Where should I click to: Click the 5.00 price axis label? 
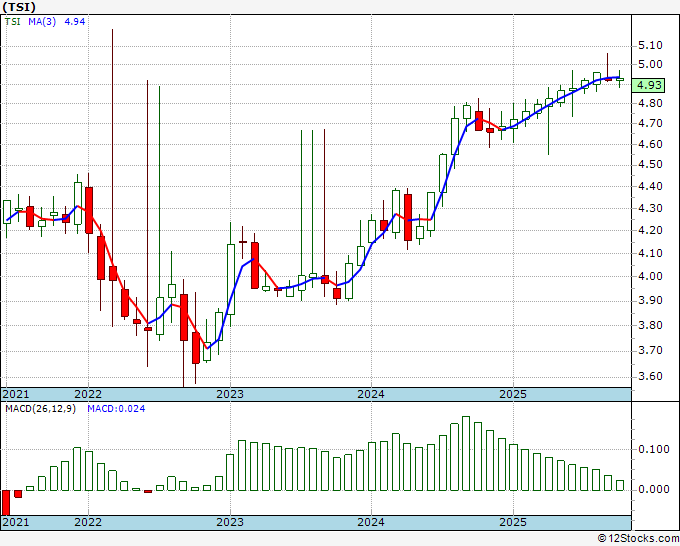click(x=650, y=65)
